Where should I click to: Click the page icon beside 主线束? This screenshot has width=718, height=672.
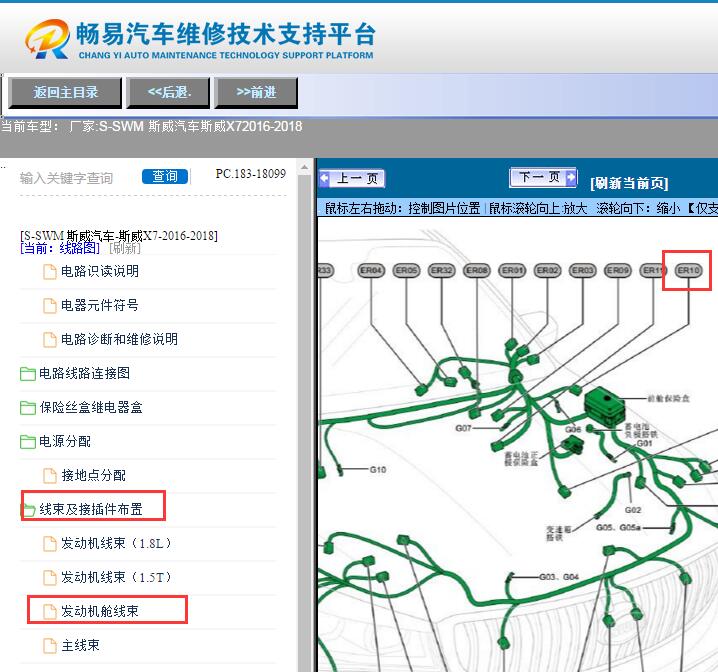point(49,645)
